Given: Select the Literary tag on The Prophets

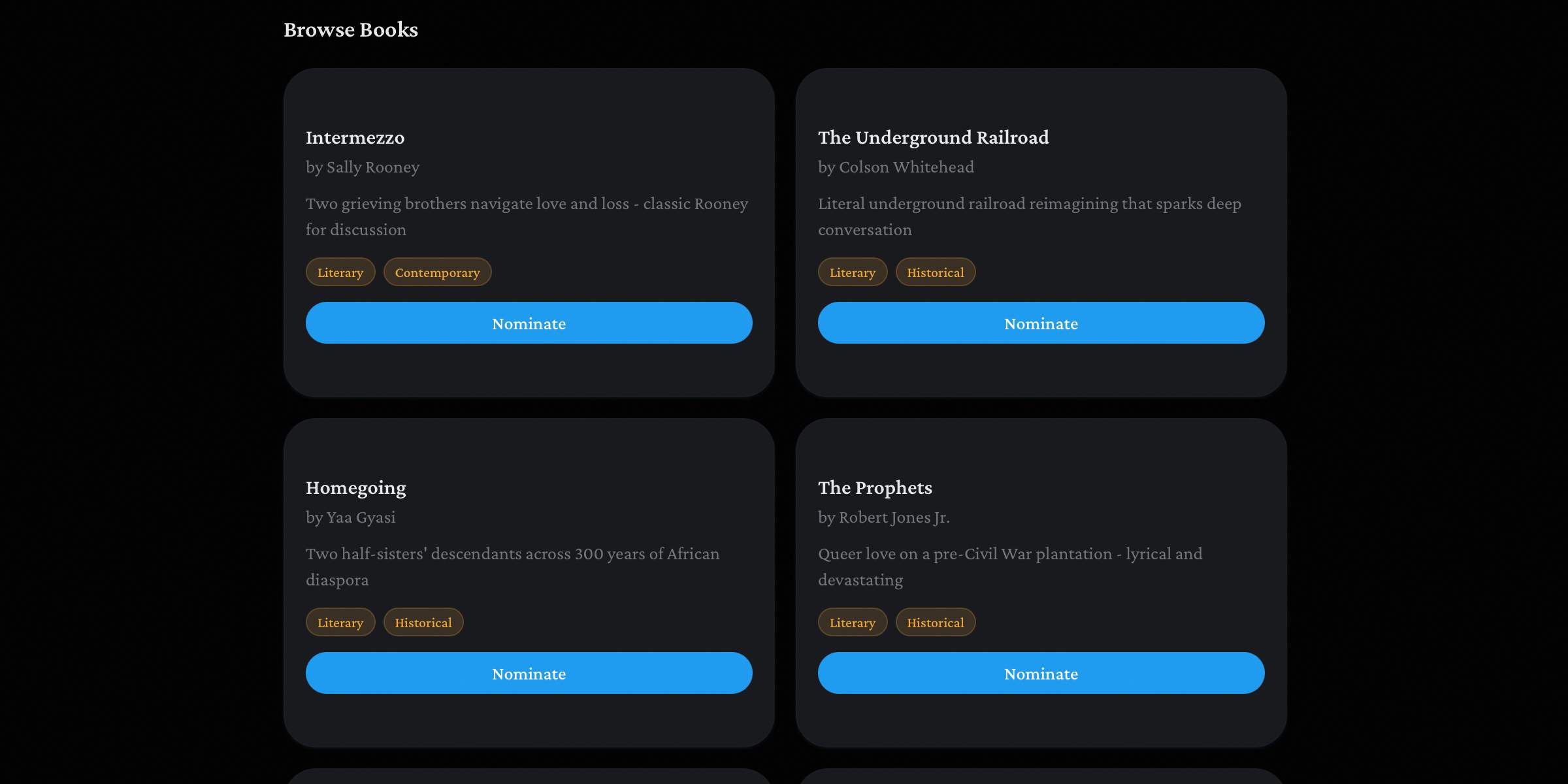Looking at the screenshot, I should pos(852,622).
